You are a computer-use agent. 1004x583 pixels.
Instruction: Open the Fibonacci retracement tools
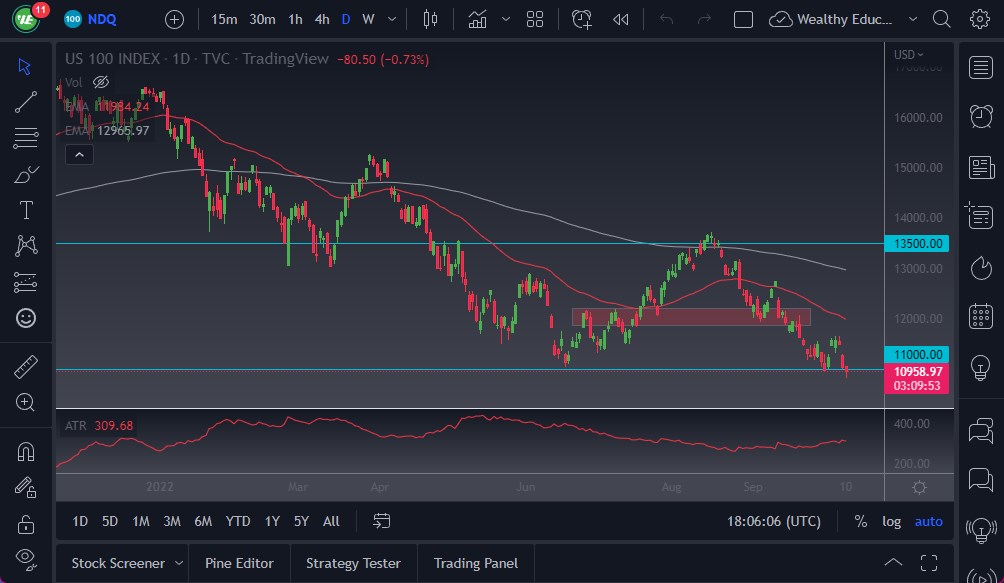[x=26, y=138]
